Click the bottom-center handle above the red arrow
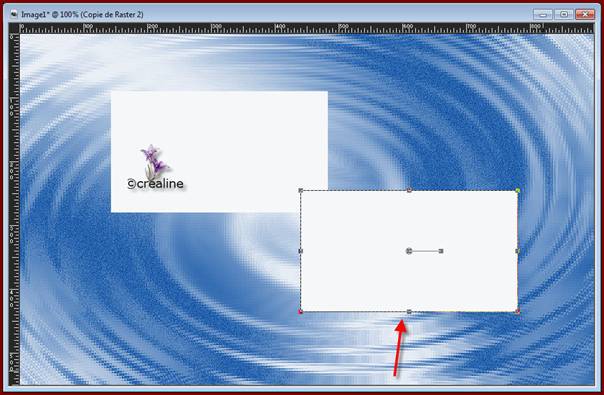Image resolution: width=604 pixels, height=395 pixels. coord(409,312)
